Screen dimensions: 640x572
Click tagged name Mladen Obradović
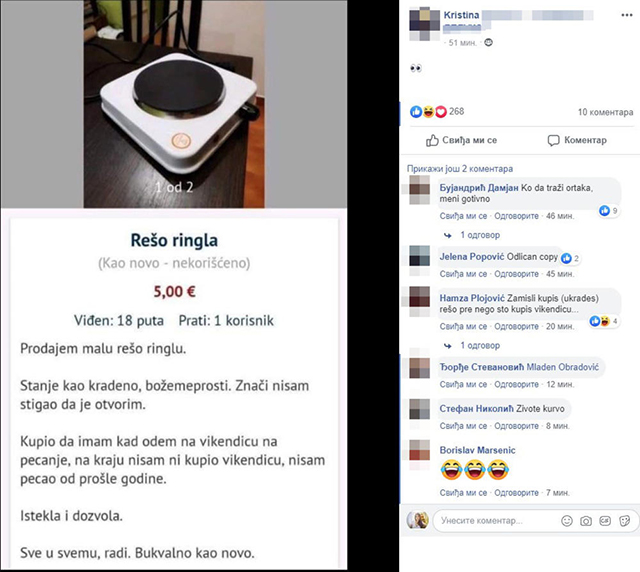click(562, 367)
